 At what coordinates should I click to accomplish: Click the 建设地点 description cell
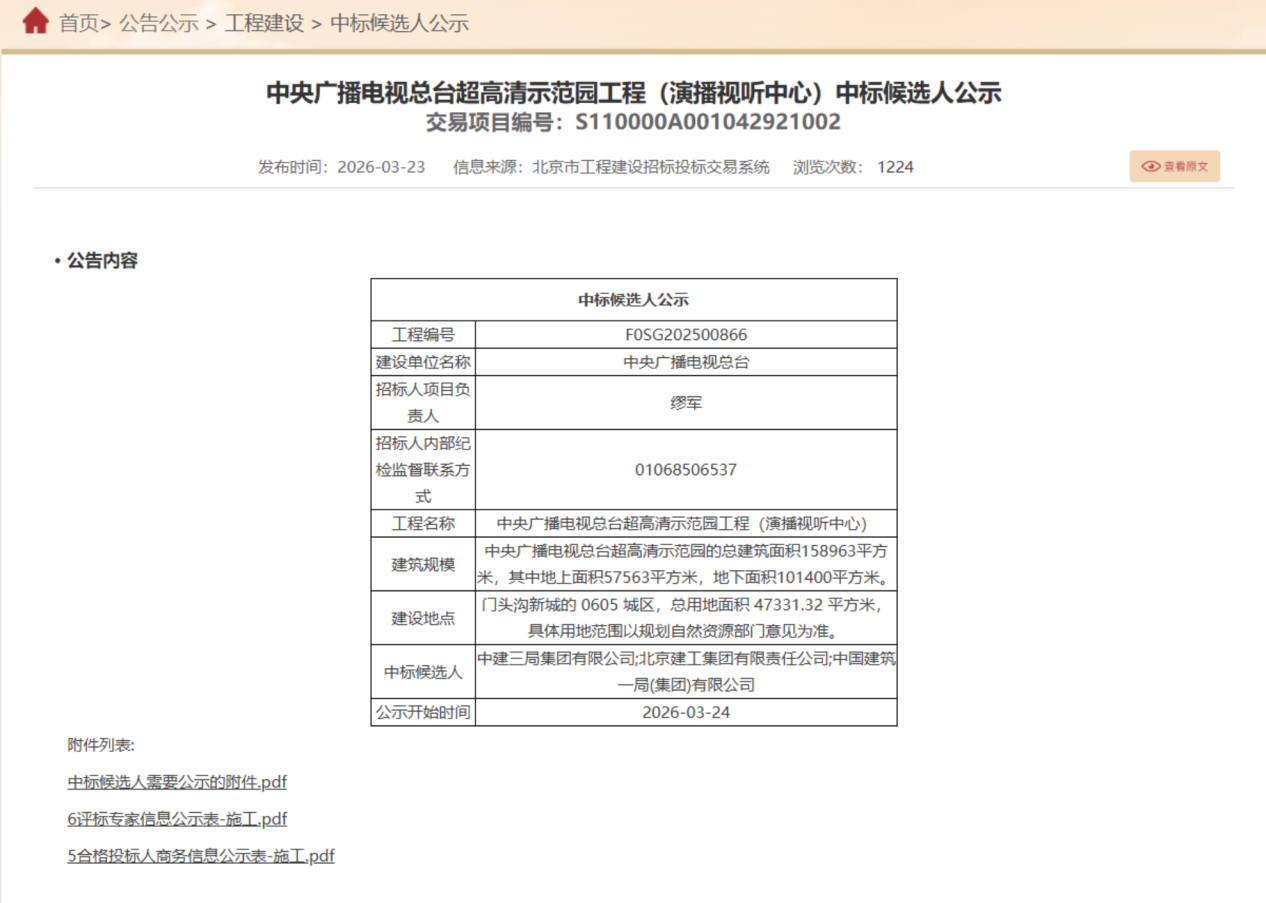click(686, 618)
